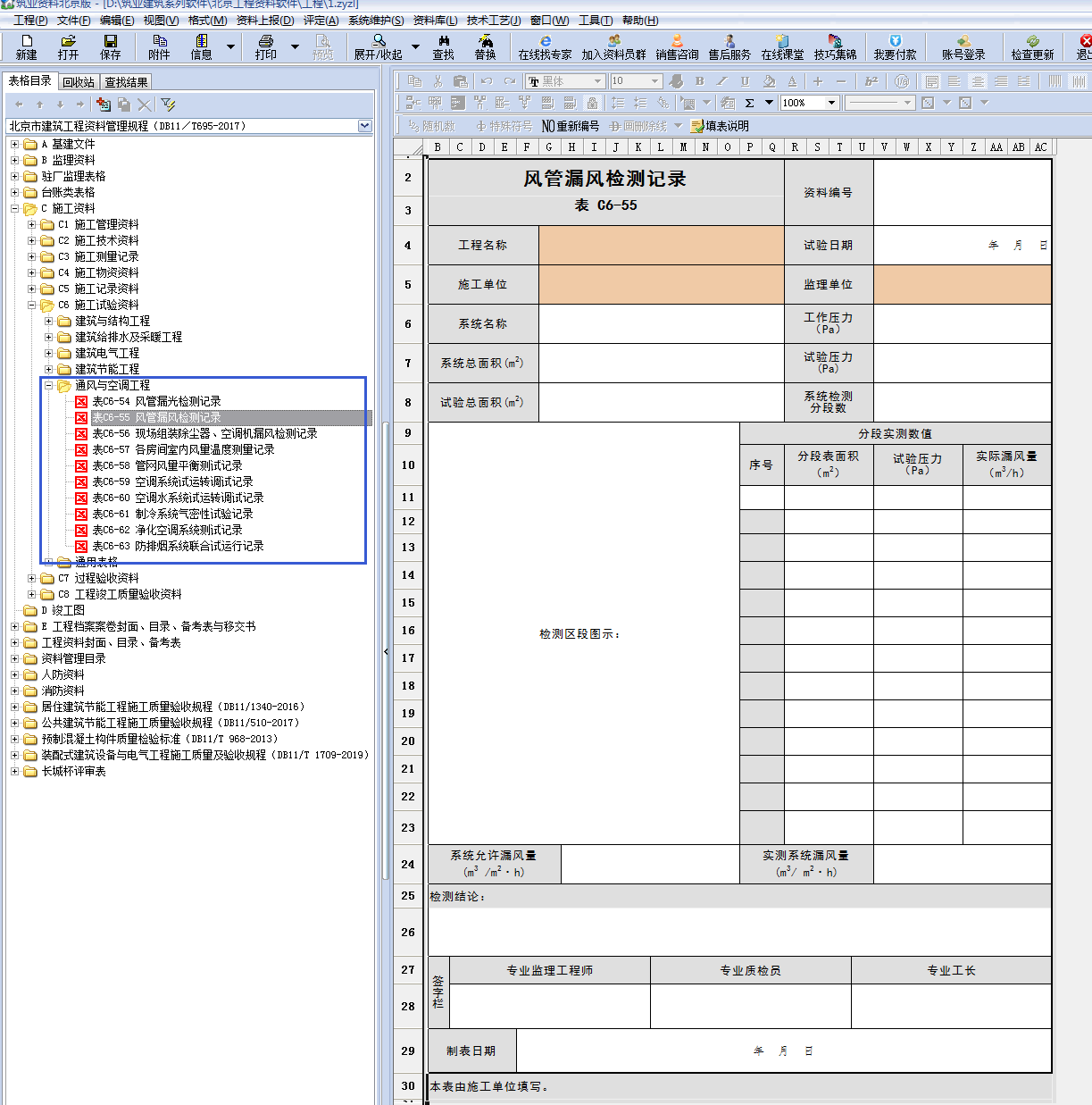This screenshot has height=1105, width=1092.
Task: Open the 格式(M) menu
Action: coord(207,21)
